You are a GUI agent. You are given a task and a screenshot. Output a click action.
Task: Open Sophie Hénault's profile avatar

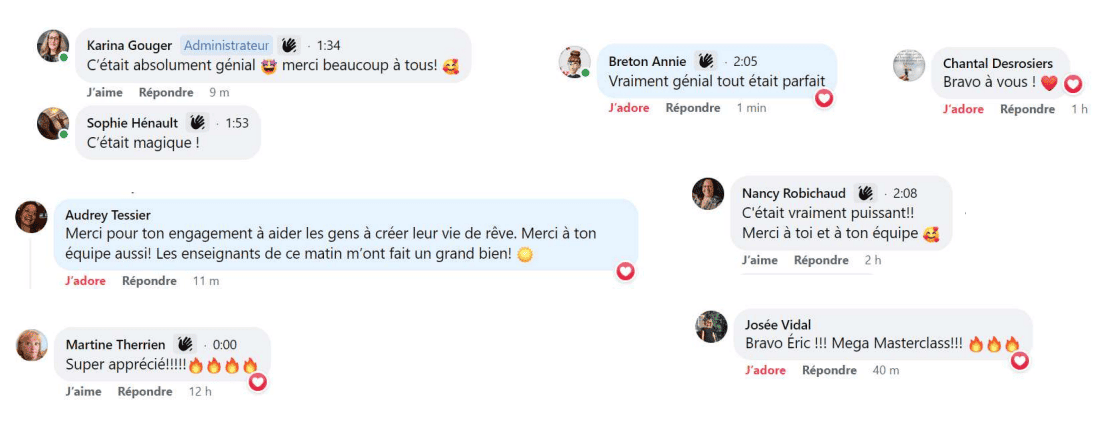pyautogui.click(x=52, y=123)
